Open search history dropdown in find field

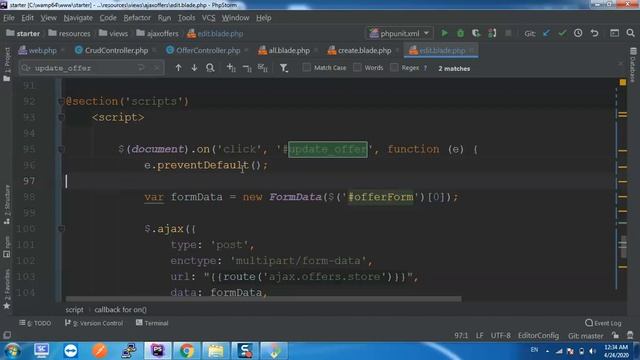(26, 68)
